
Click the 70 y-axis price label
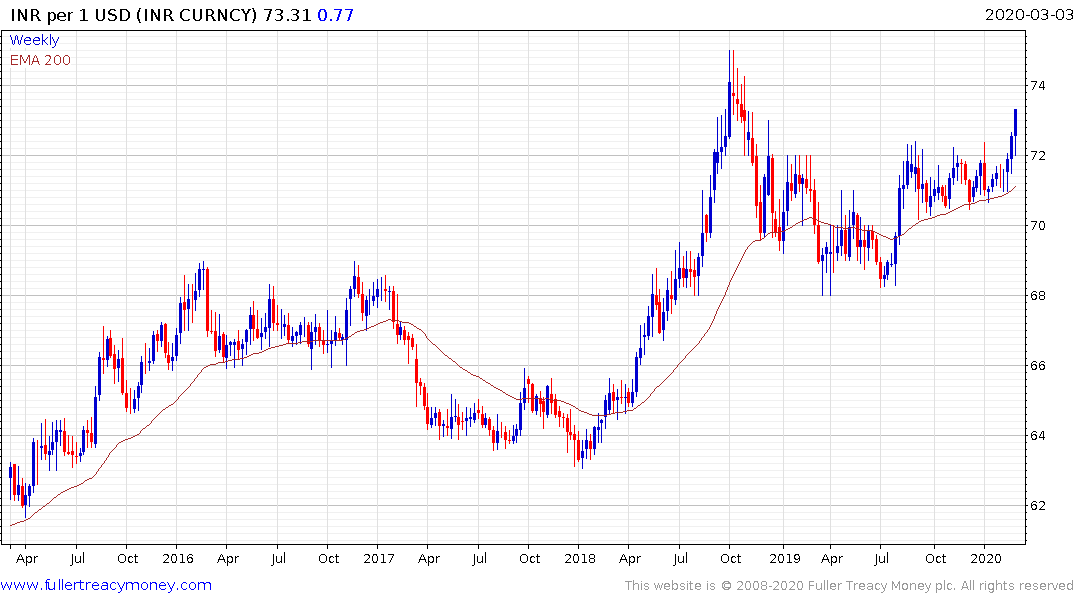1037,226
